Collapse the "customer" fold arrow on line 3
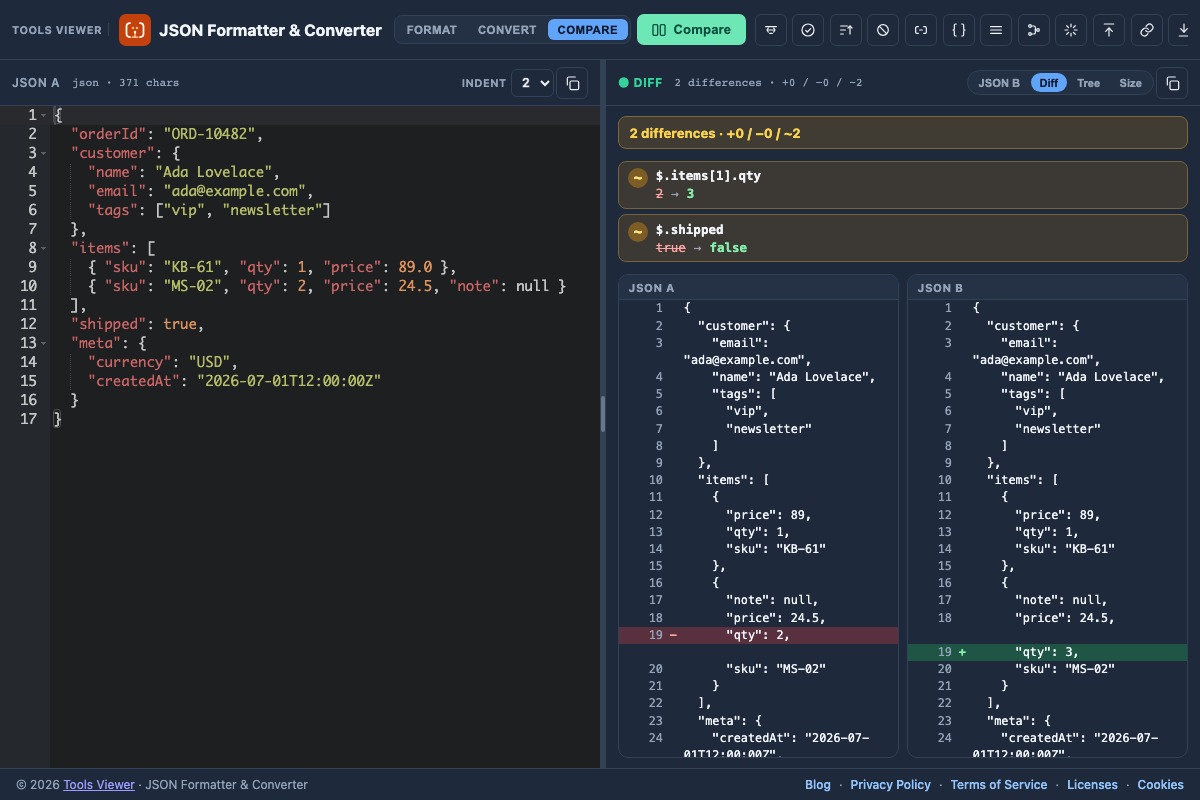Screen dimensions: 1200x800 (45, 153)
